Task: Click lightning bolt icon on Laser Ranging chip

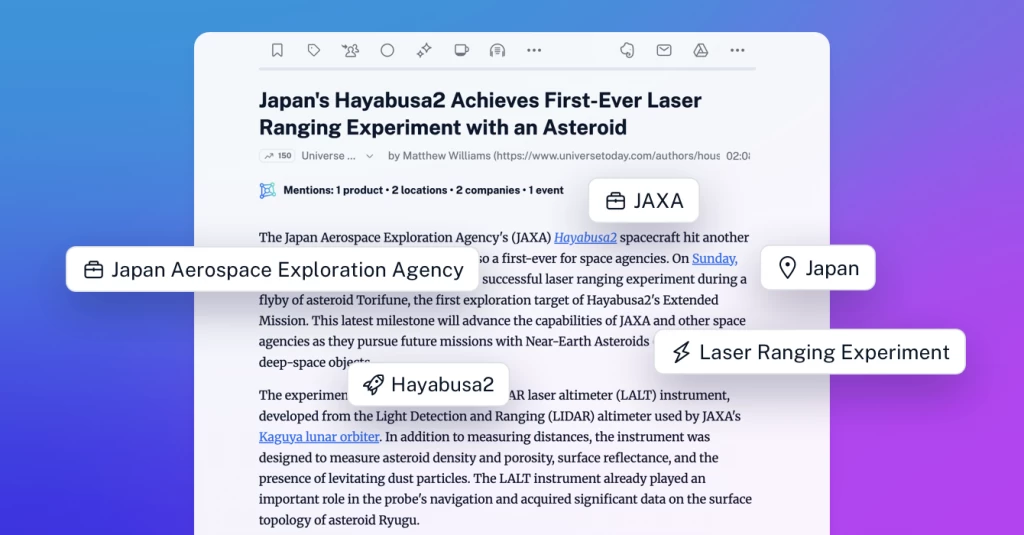Action: click(682, 352)
